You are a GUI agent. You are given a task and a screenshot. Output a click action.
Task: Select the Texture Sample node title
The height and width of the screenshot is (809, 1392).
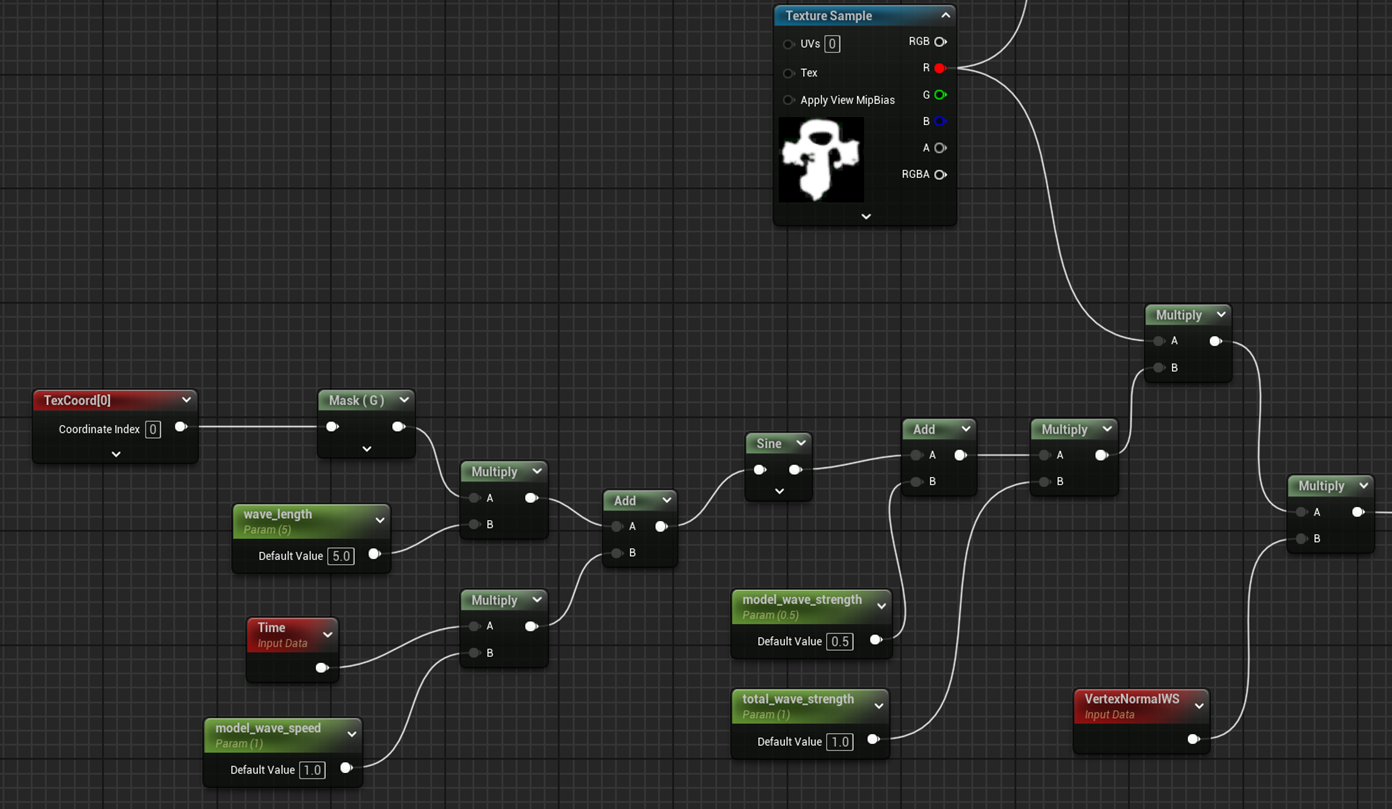(828, 16)
